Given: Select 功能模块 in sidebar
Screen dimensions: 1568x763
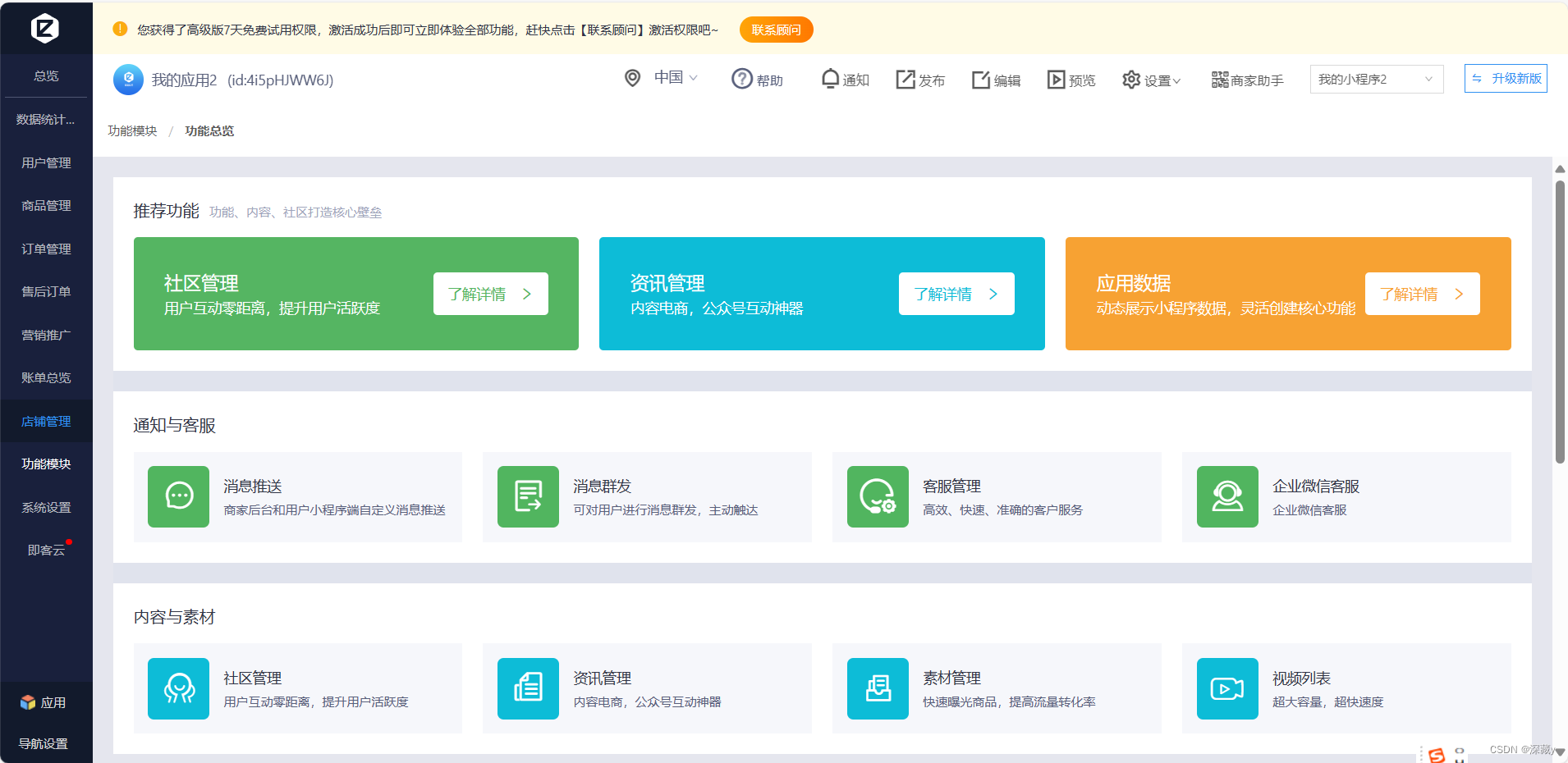Looking at the screenshot, I should tap(46, 464).
